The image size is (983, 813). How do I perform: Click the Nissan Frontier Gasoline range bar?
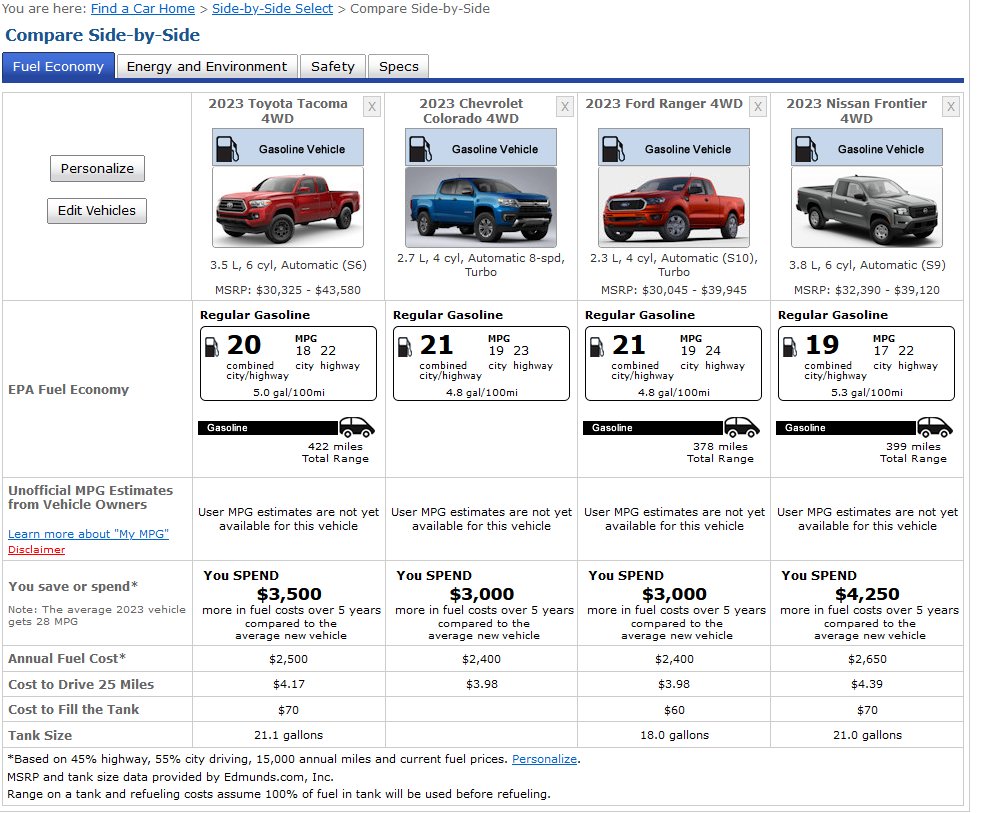point(846,428)
